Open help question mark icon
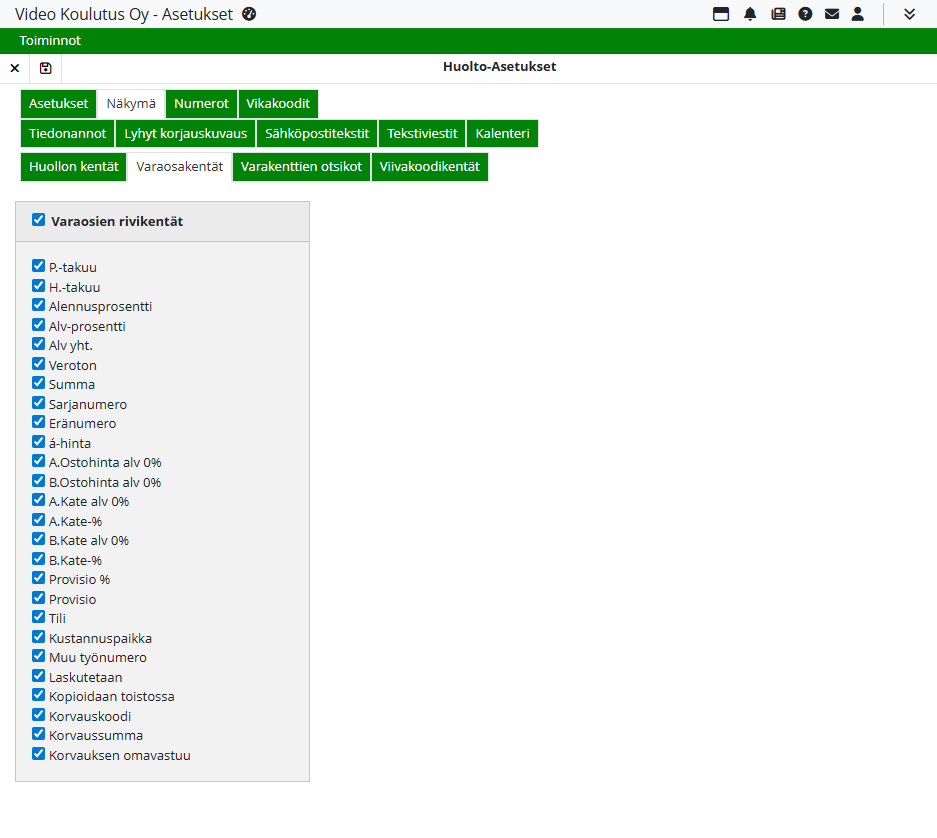This screenshot has height=838, width=937. [x=805, y=14]
